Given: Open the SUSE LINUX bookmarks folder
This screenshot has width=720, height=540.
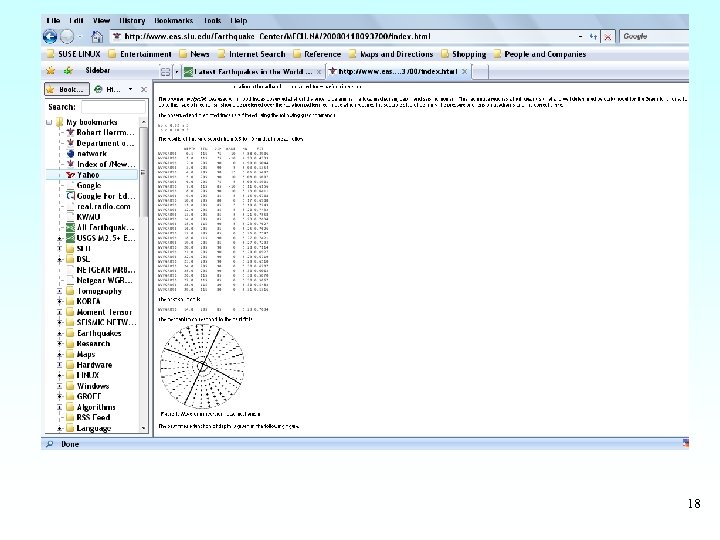Looking at the screenshot, I should (75, 54).
